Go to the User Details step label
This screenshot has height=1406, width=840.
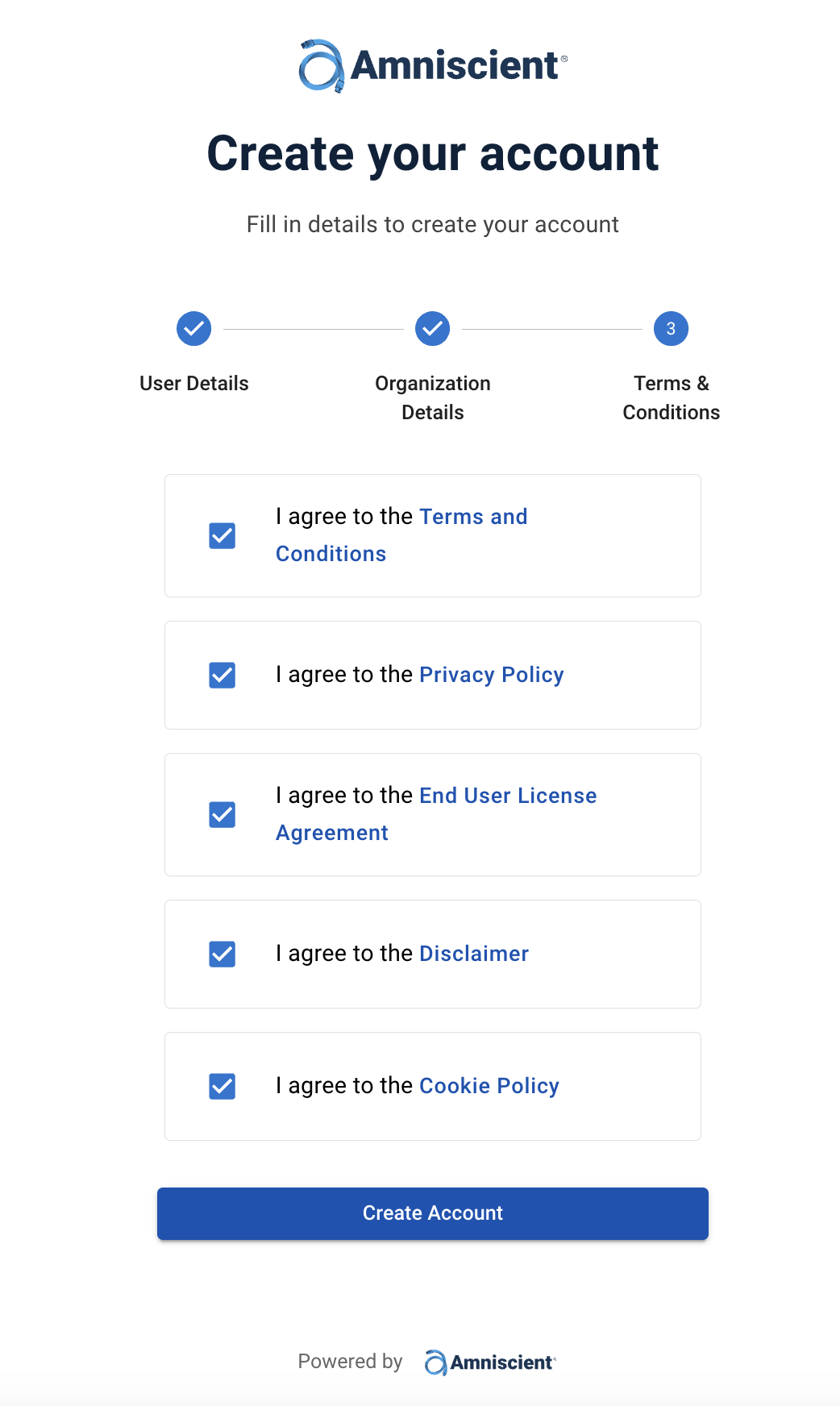pyautogui.click(x=194, y=384)
